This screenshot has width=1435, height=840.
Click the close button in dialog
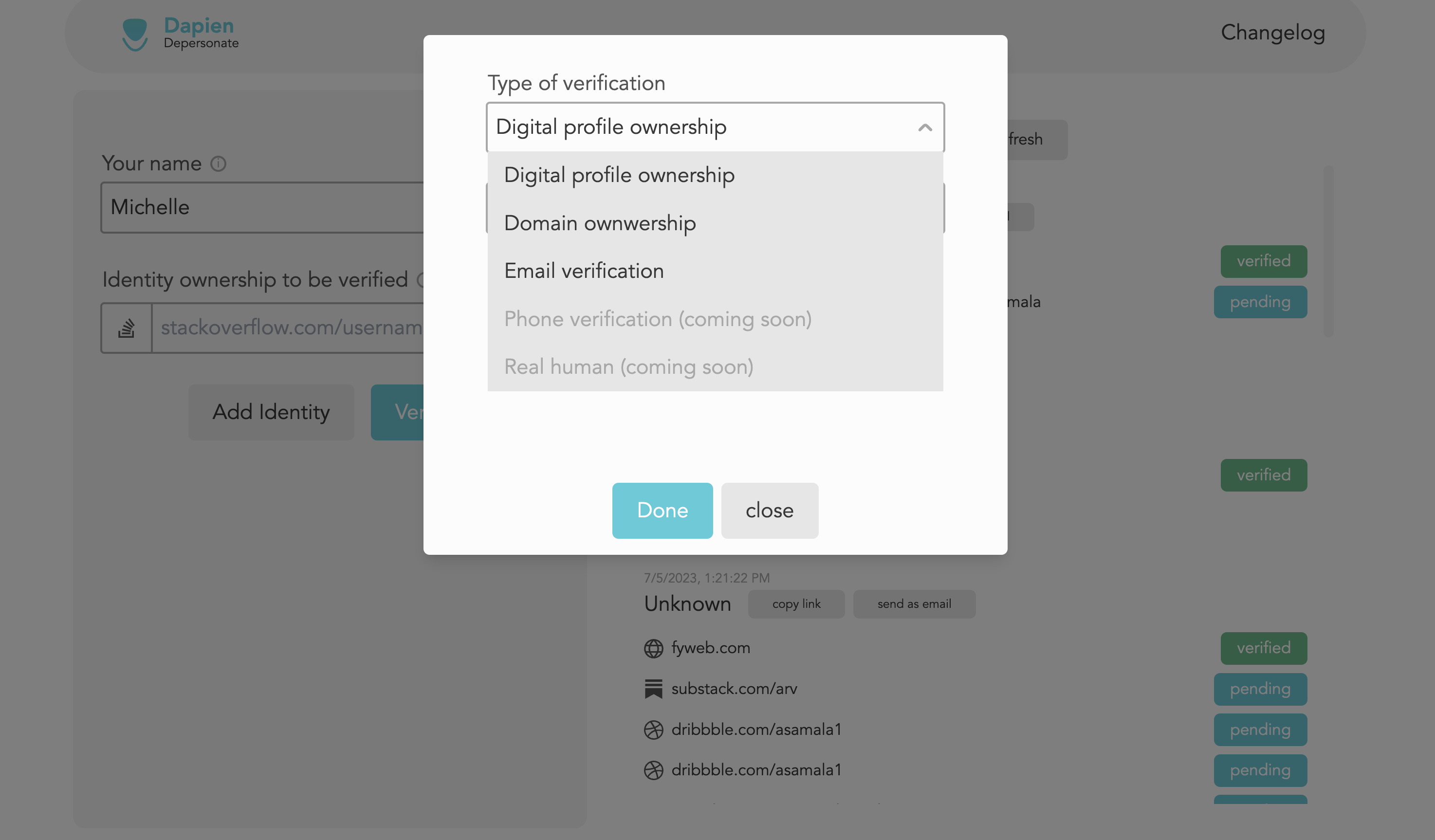coord(769,510)
